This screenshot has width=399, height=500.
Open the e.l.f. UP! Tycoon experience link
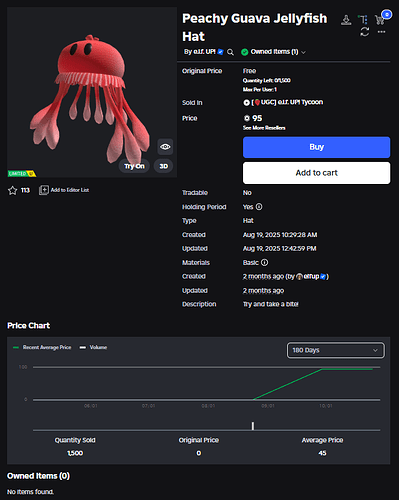[x=287, y=102]
